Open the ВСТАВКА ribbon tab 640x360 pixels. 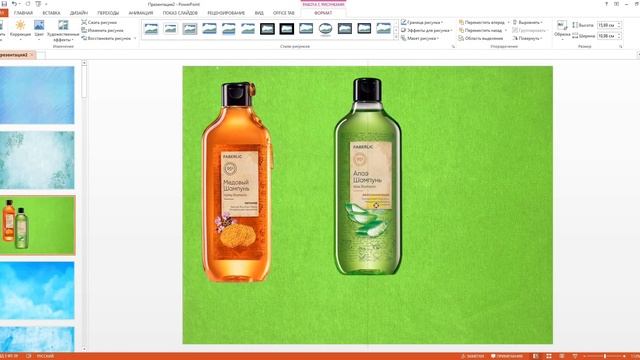(51, 13)
